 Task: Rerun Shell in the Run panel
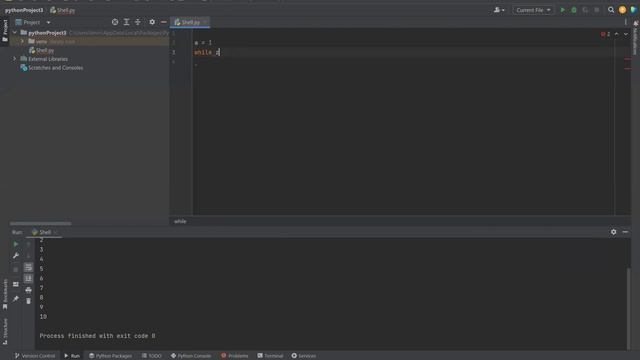(x=16, y=244)
